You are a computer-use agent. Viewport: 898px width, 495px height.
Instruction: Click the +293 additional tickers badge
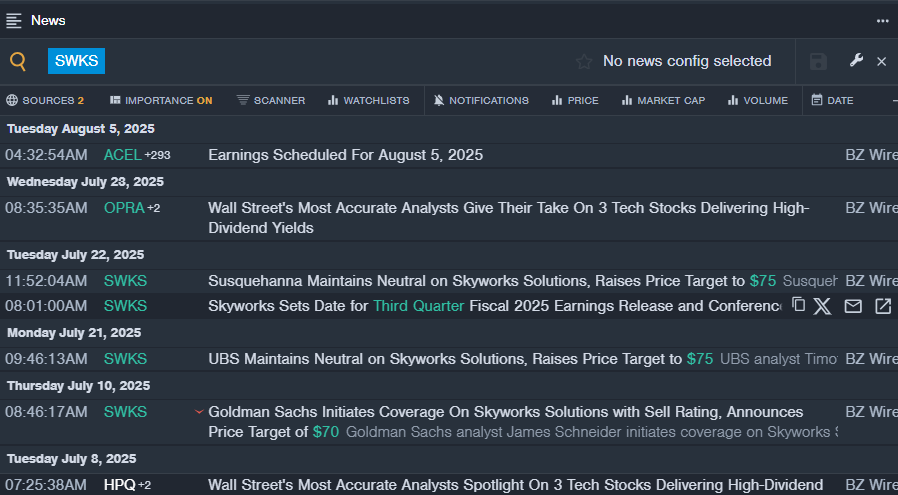coord(157,155)
